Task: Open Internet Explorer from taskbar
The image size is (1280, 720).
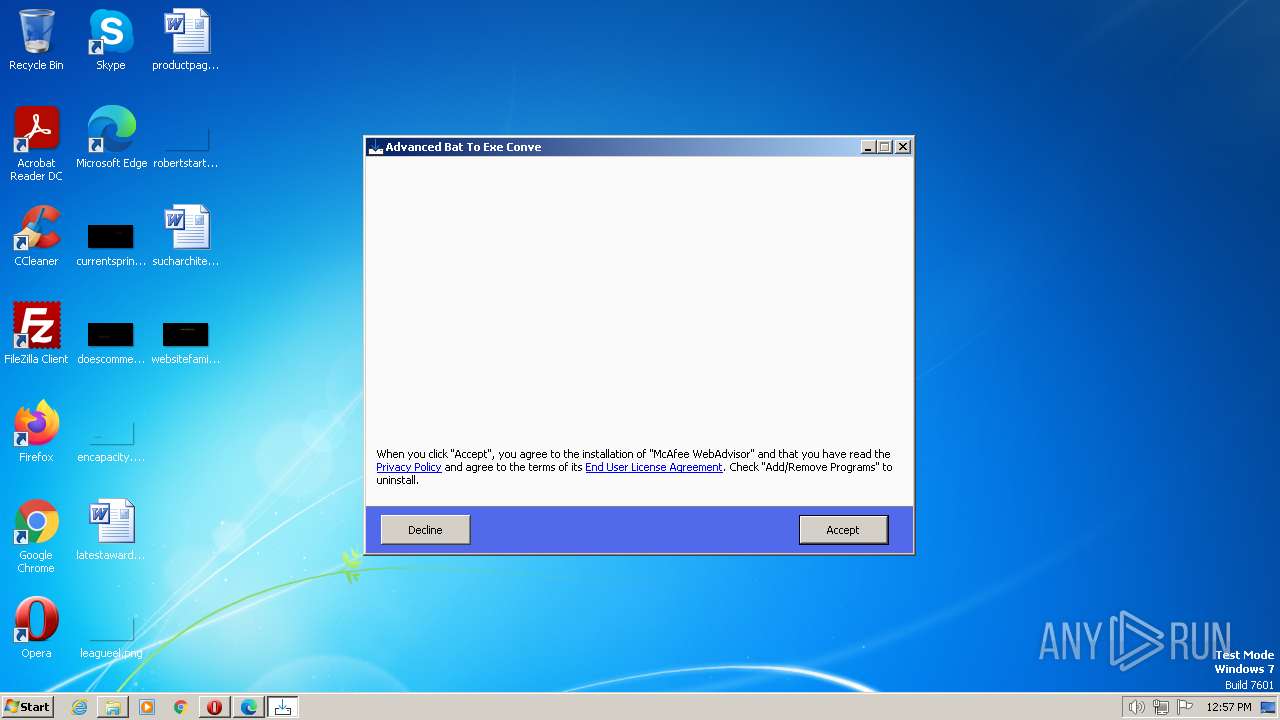Action: (79, 707)
